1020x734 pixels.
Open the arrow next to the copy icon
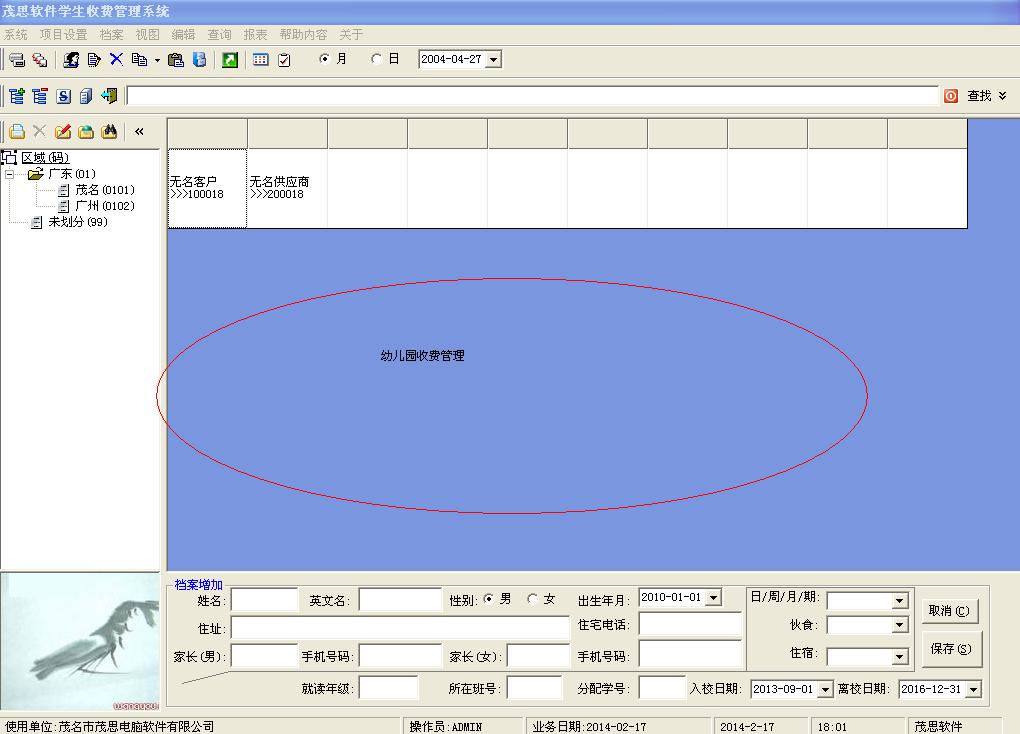click(x=157, y=61)
